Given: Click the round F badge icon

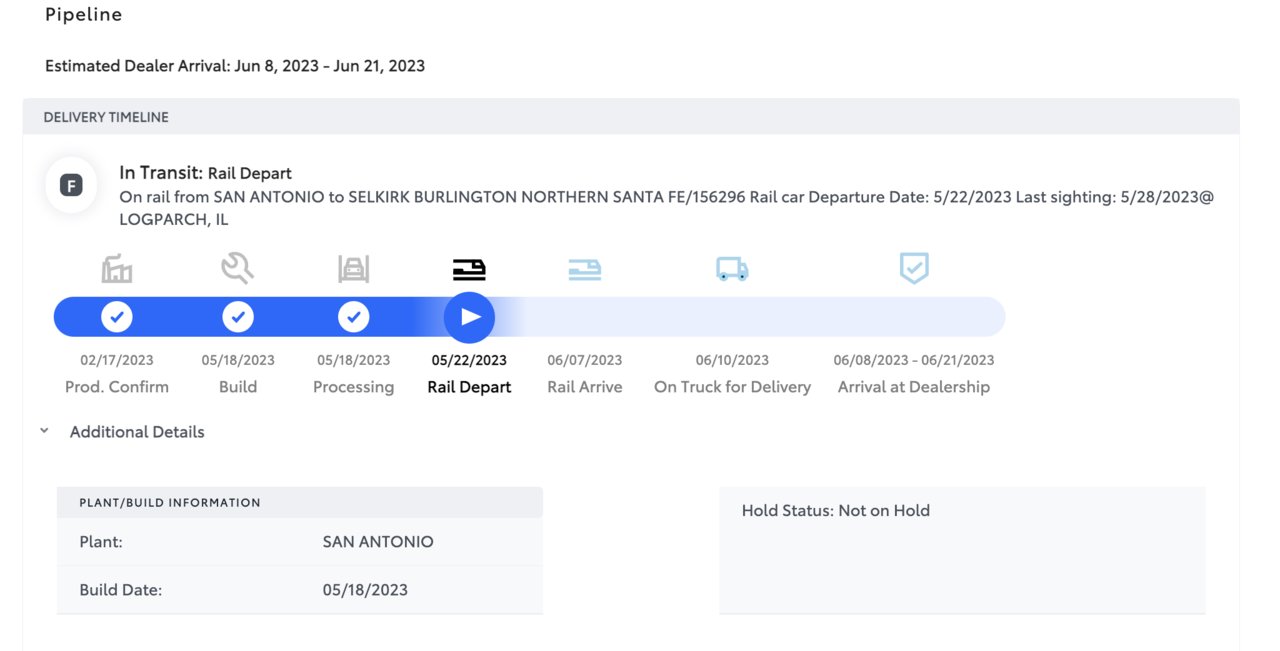Looking at the screenshot, I should (x=71, y=185).
